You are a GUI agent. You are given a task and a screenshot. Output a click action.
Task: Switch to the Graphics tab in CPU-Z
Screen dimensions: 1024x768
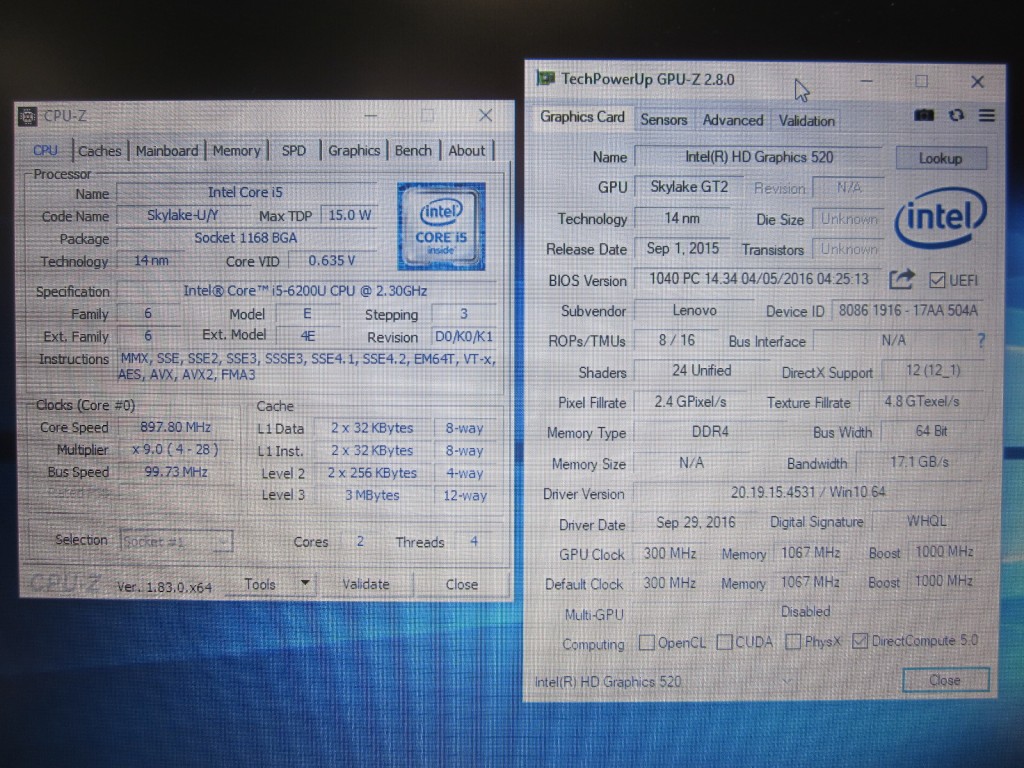pos(354,151)
